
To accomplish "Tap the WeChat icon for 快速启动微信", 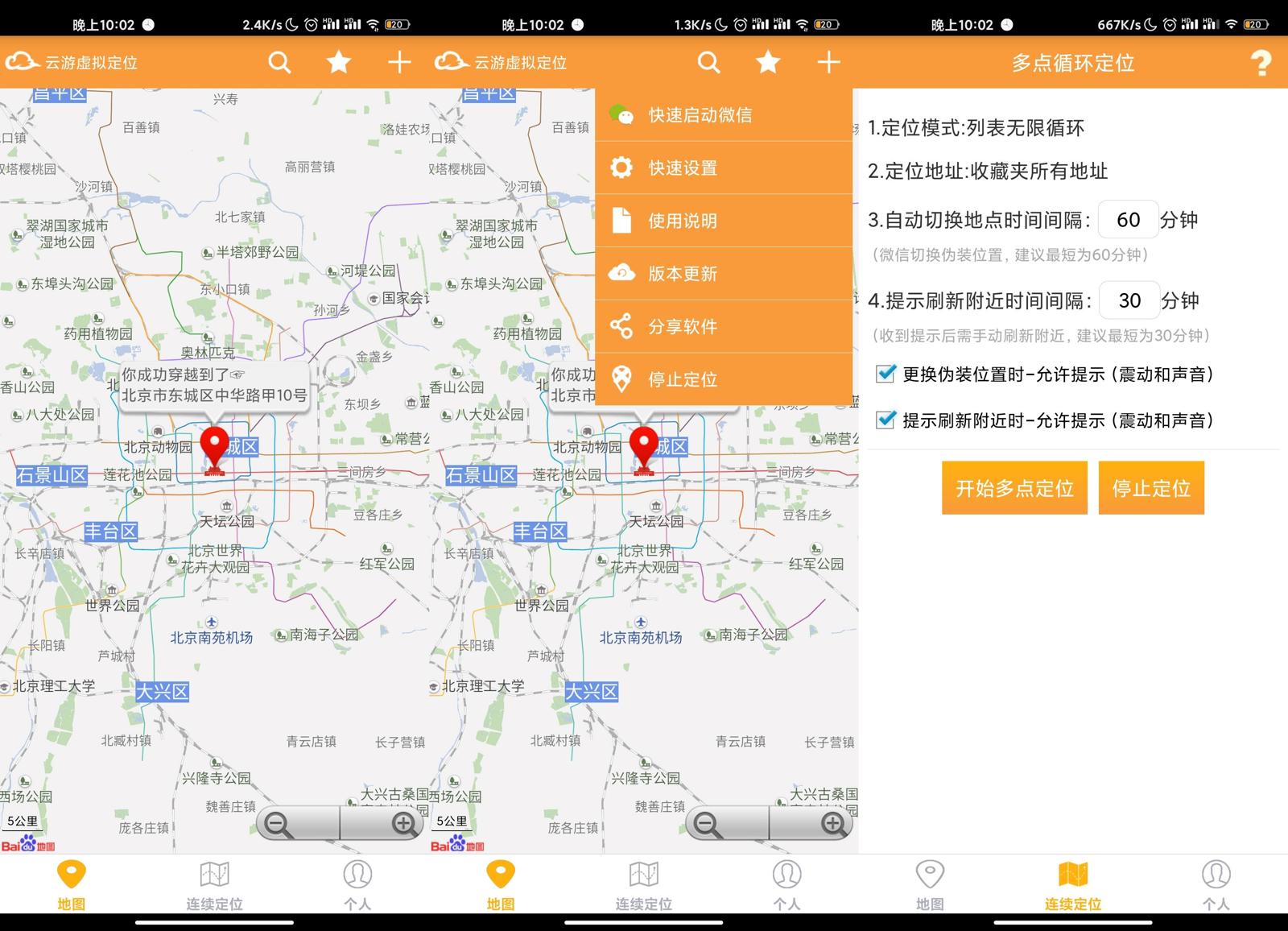I will pyautogui.click(x=621, y=115).
